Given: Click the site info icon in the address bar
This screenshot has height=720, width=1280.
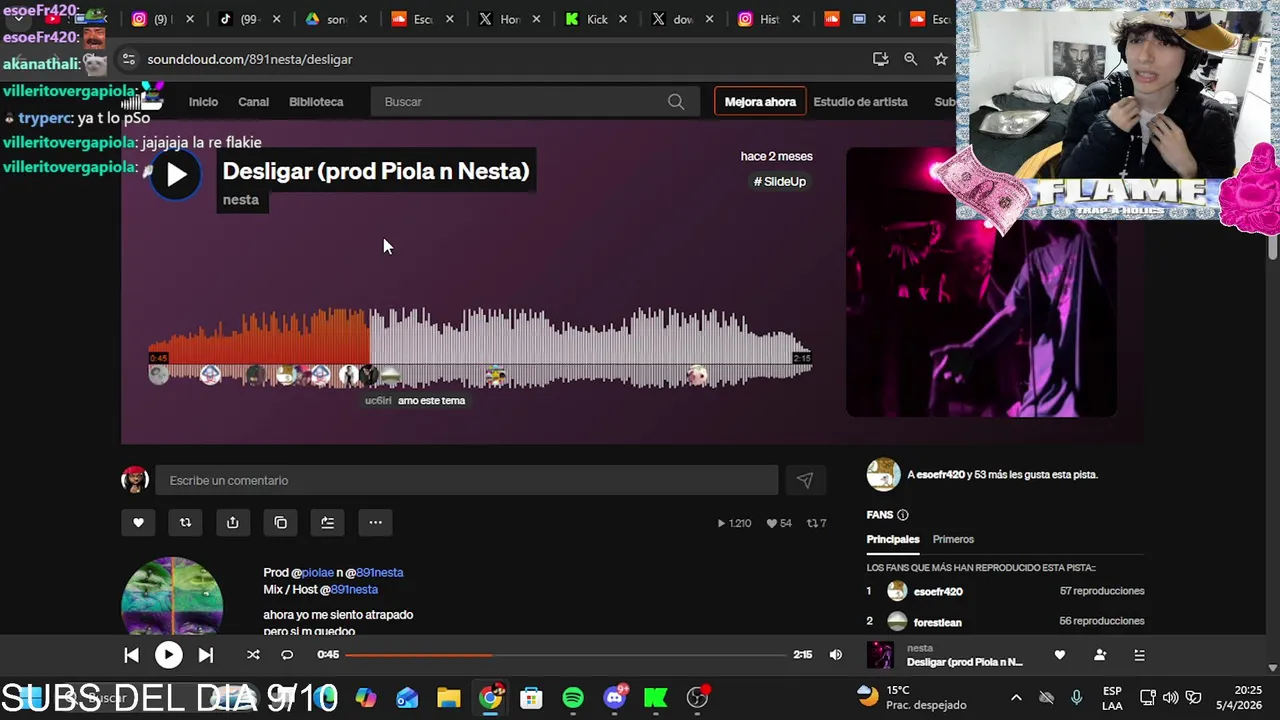Looking at the screenshot, I should click(x=128, y=59).
